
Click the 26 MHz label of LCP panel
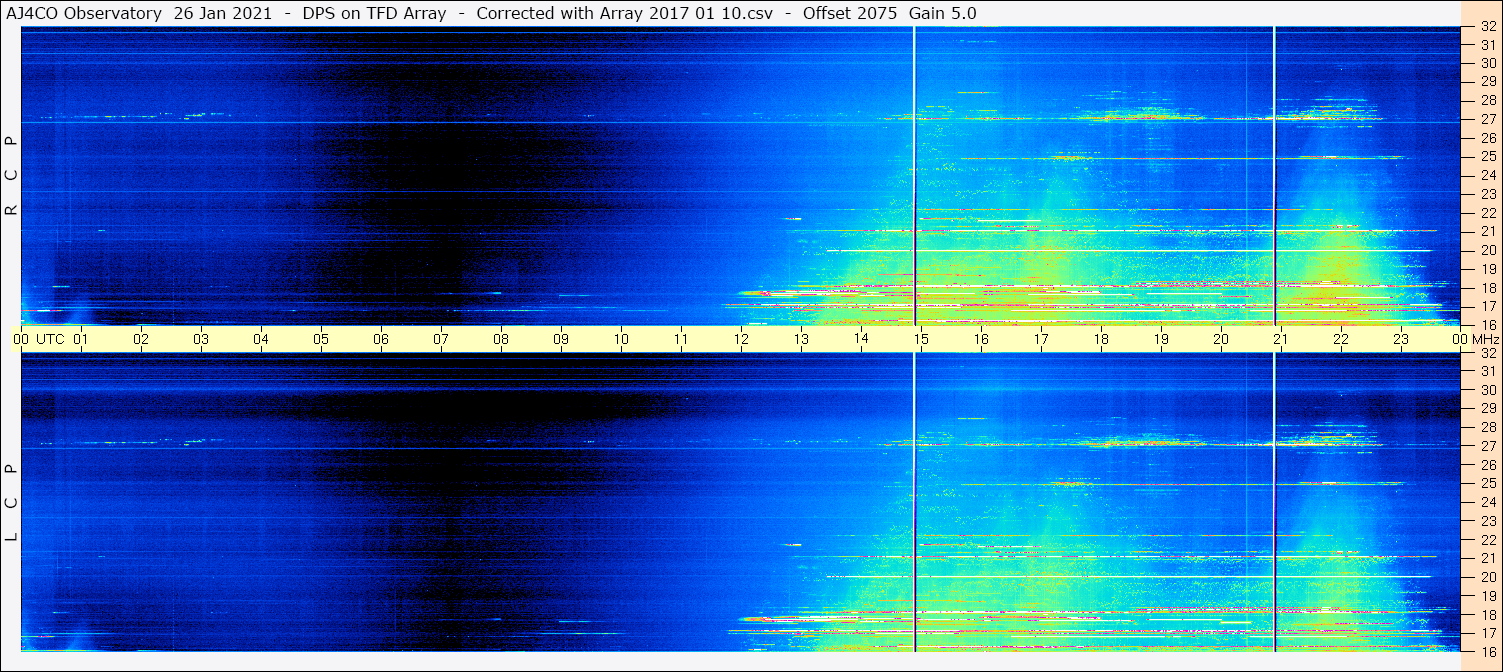pyautogui.click(x=1487, y=464)
